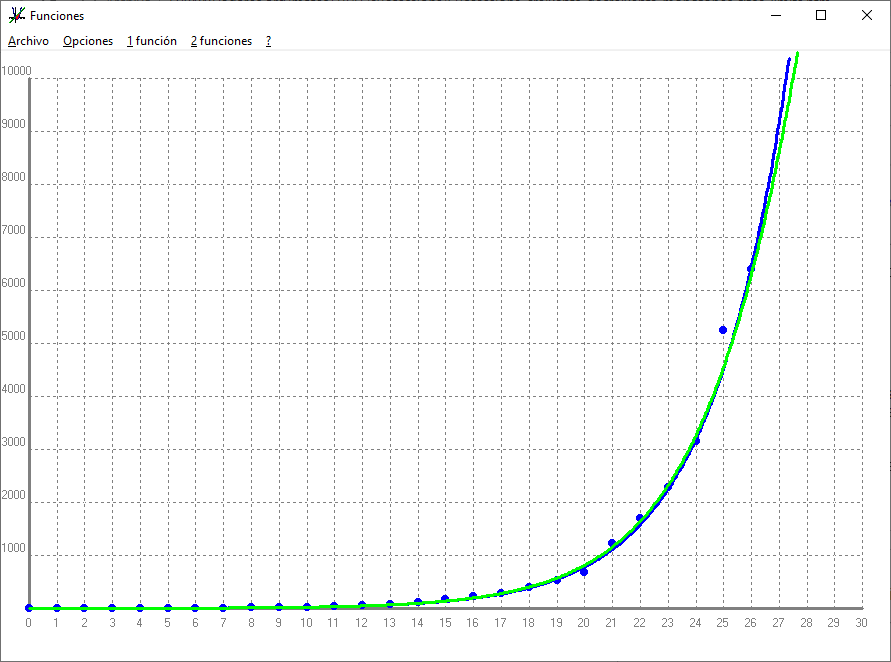Click the 10000 label on the y-axis
Viewport: 891px width, 662px height.
tap(16, 72)
